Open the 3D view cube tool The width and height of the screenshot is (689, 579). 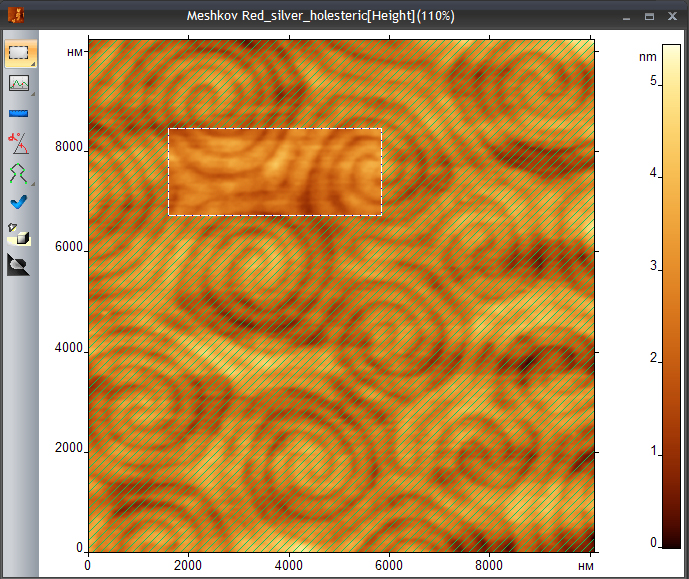tap(19, 234)
